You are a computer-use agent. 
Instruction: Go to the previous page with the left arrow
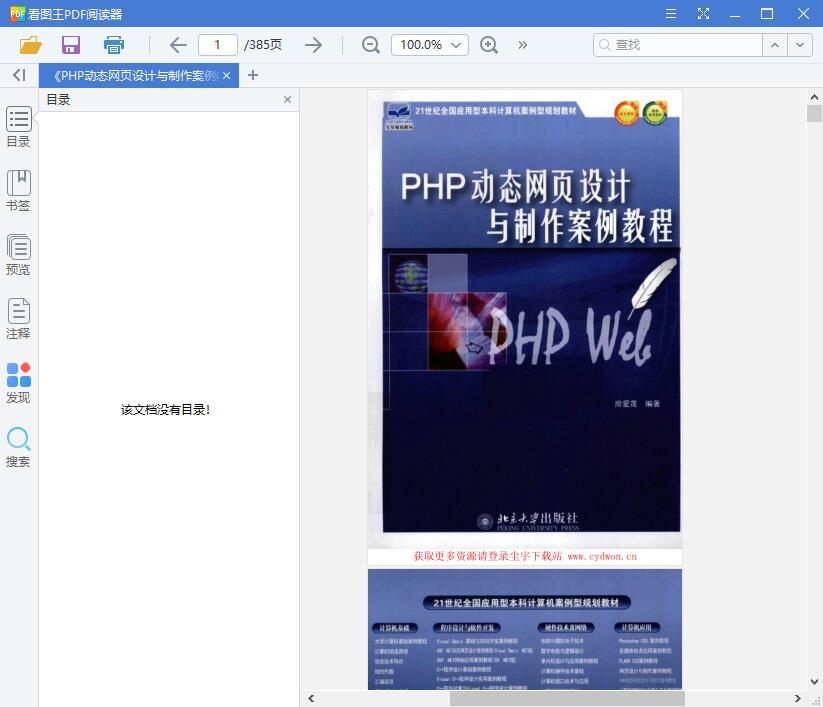point(178,45)
